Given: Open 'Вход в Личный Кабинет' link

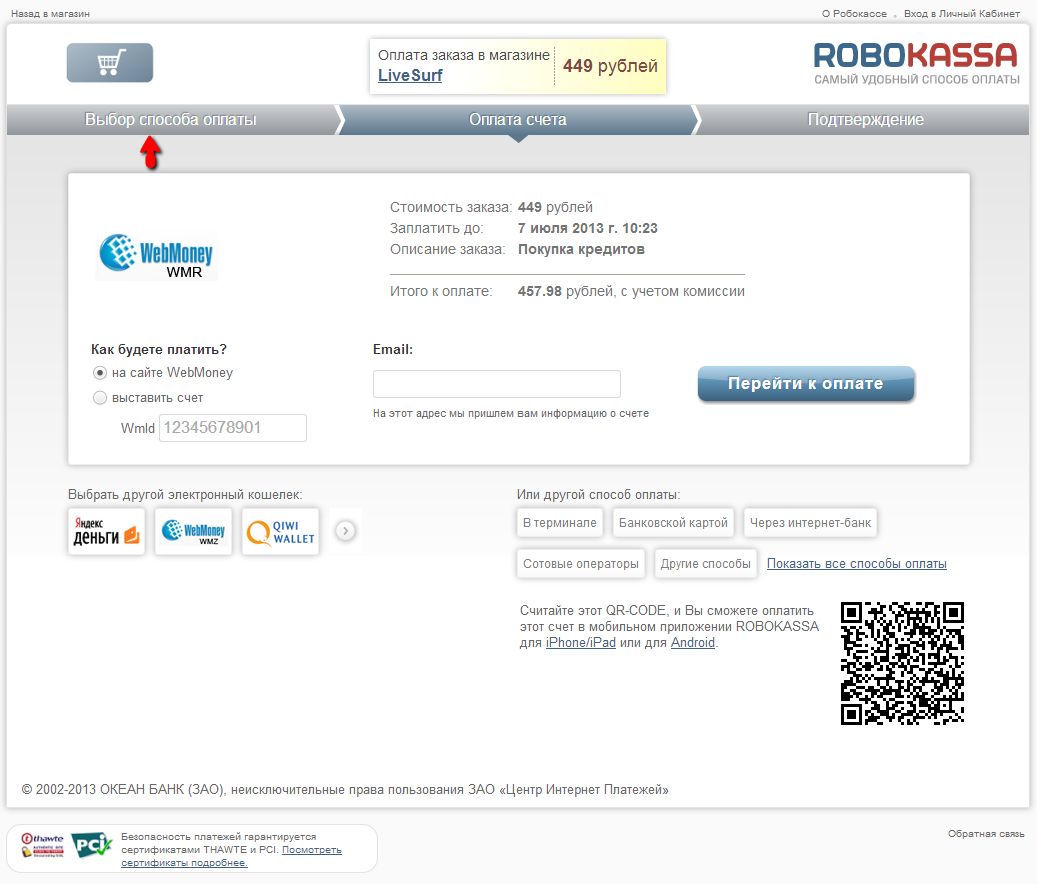Looking at the screenshot, I should [x=962, y=14].
